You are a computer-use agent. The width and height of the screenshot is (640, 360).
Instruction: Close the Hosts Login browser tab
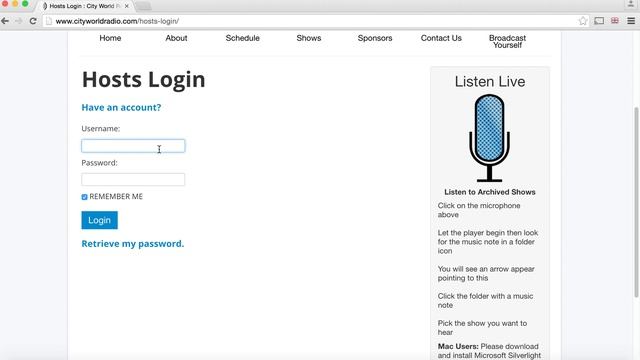pyautogui.click(x=127, y=6)
